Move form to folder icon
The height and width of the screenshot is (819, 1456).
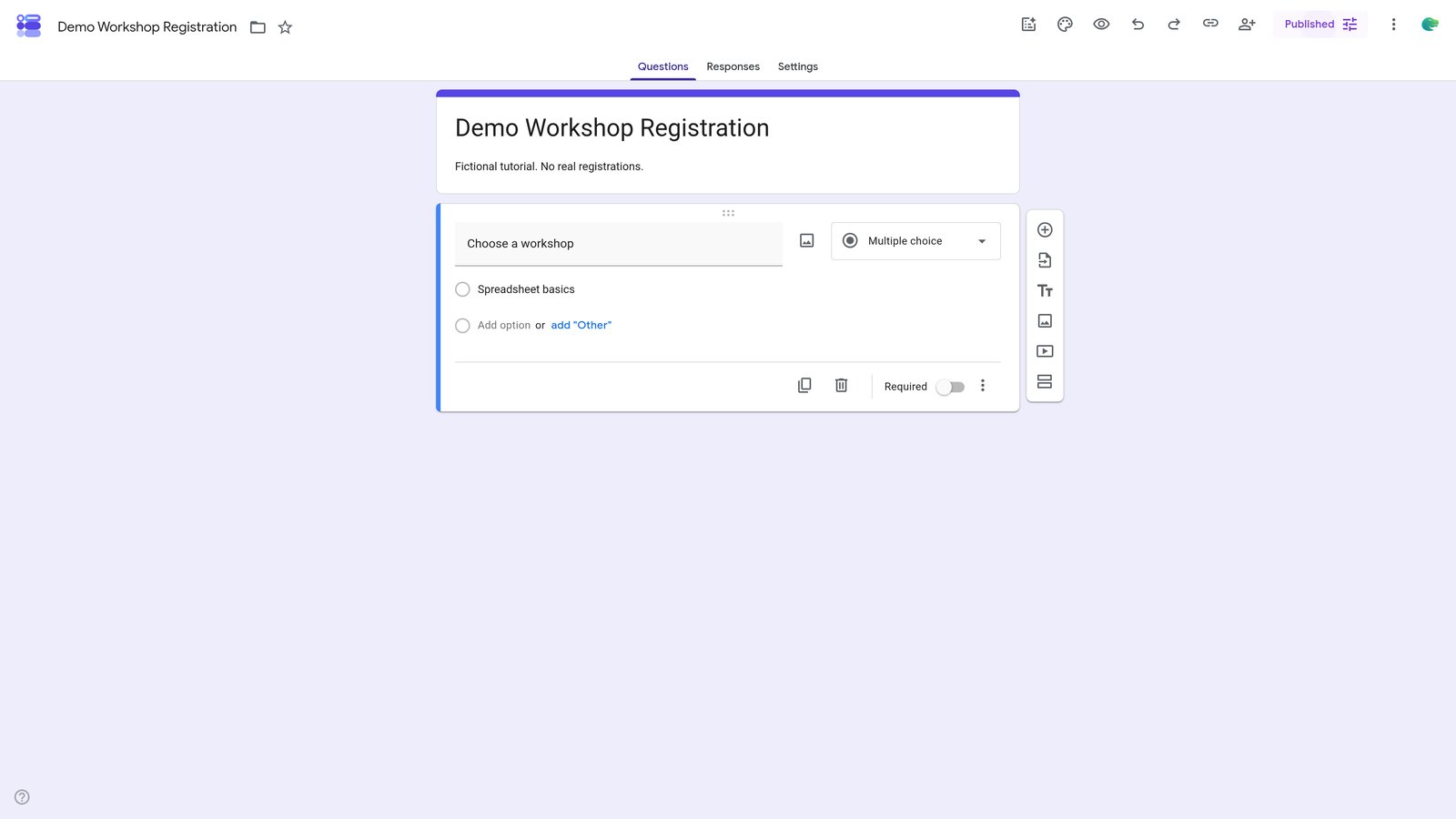click(x=258, y=27)
